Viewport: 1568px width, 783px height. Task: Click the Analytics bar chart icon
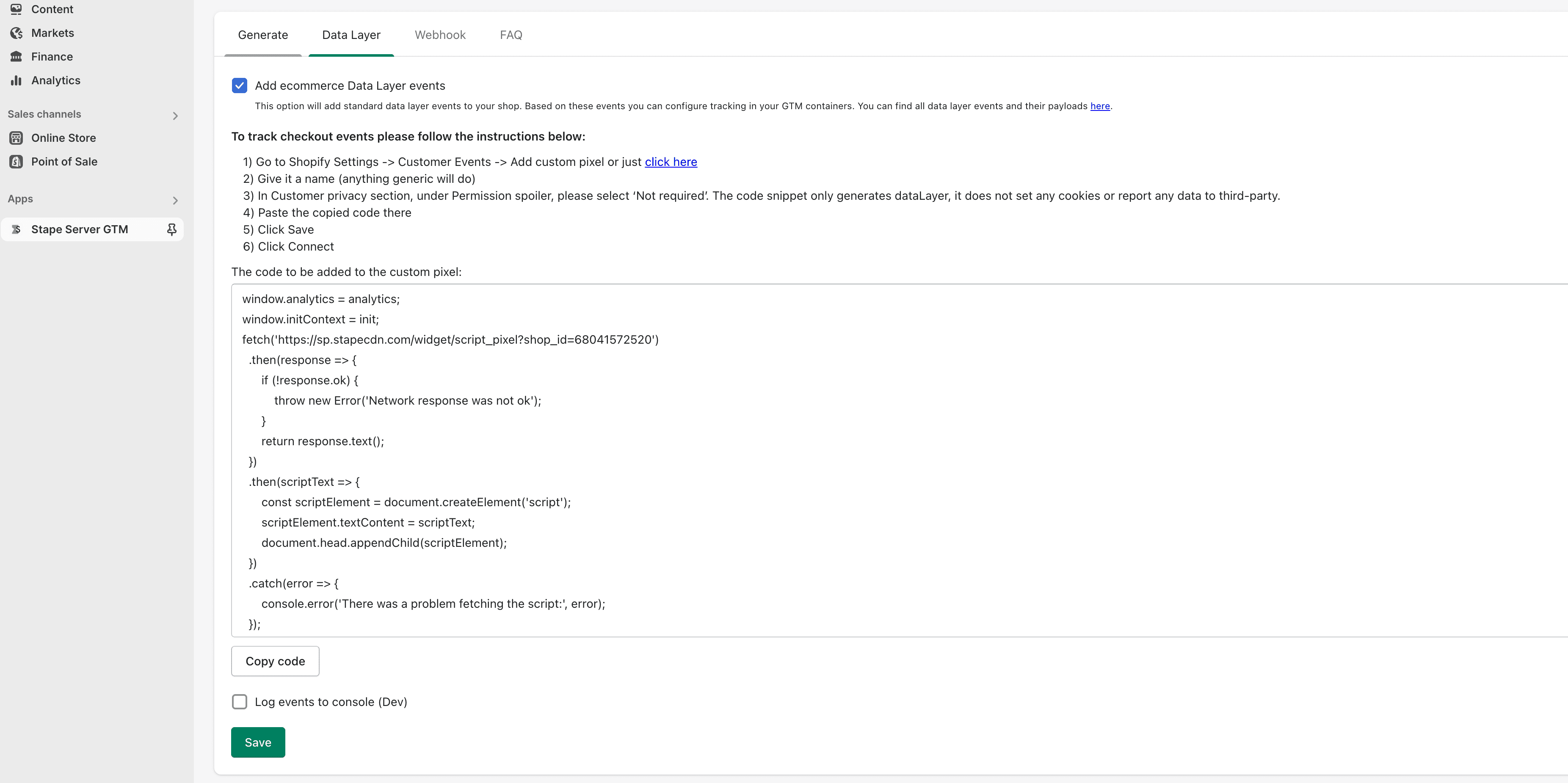17,80
